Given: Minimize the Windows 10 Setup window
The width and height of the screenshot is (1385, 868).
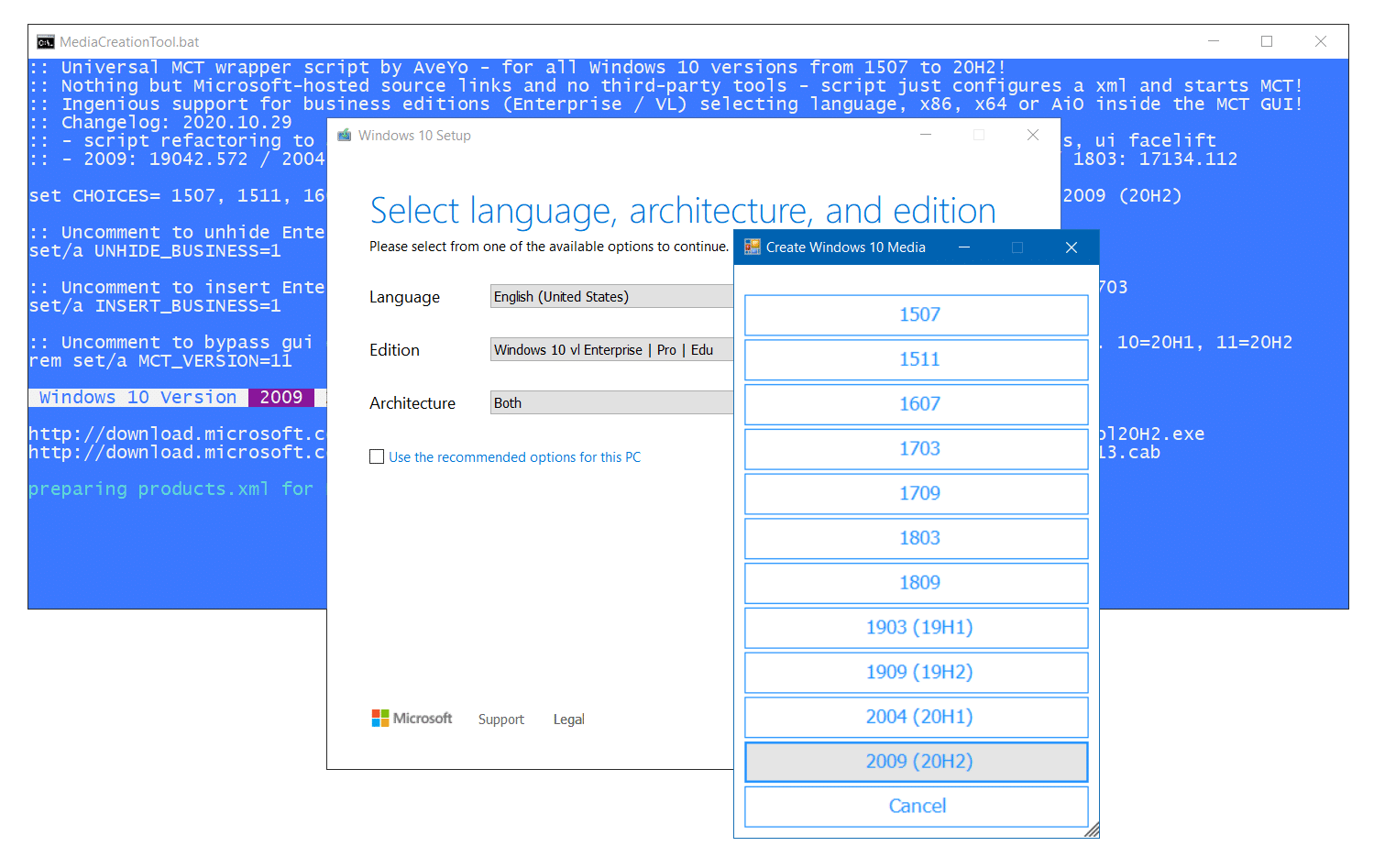Looking at the screenshot, I should (926, 135).
